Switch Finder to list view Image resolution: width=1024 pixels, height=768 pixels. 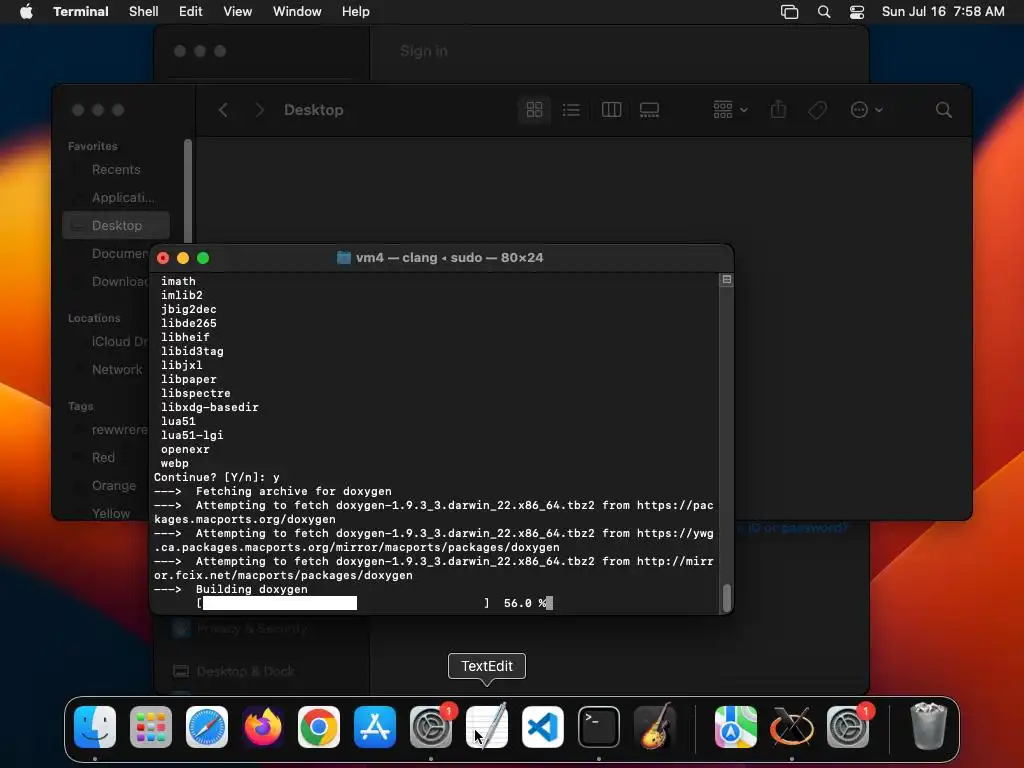coord(571,110)
